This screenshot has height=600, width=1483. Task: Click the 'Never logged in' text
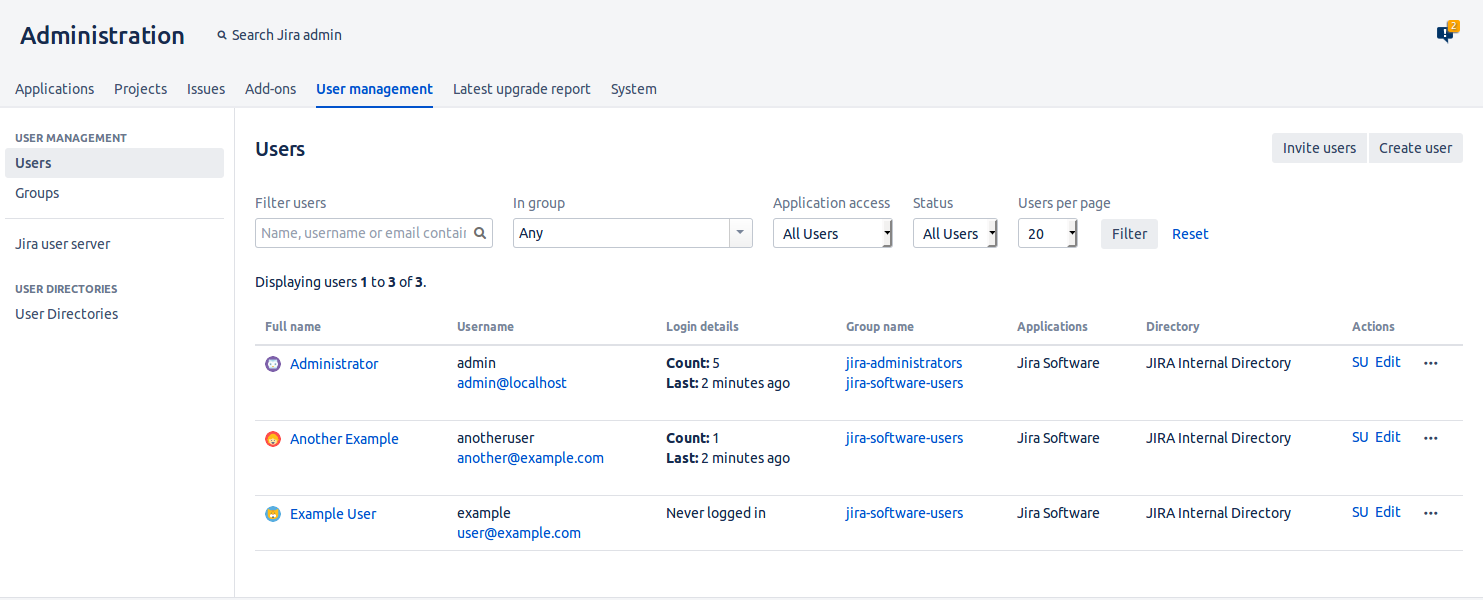coord(716,513)
